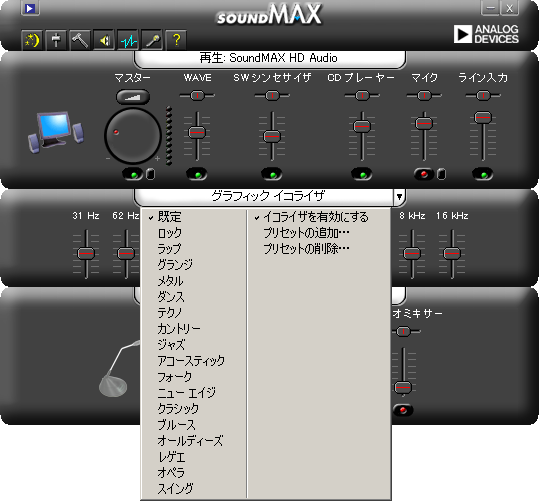Image resolution: width=539 pixels, height=501 pixels.
Task: Click the SW シンセサイザ balance slider
Action: (272, 95)
